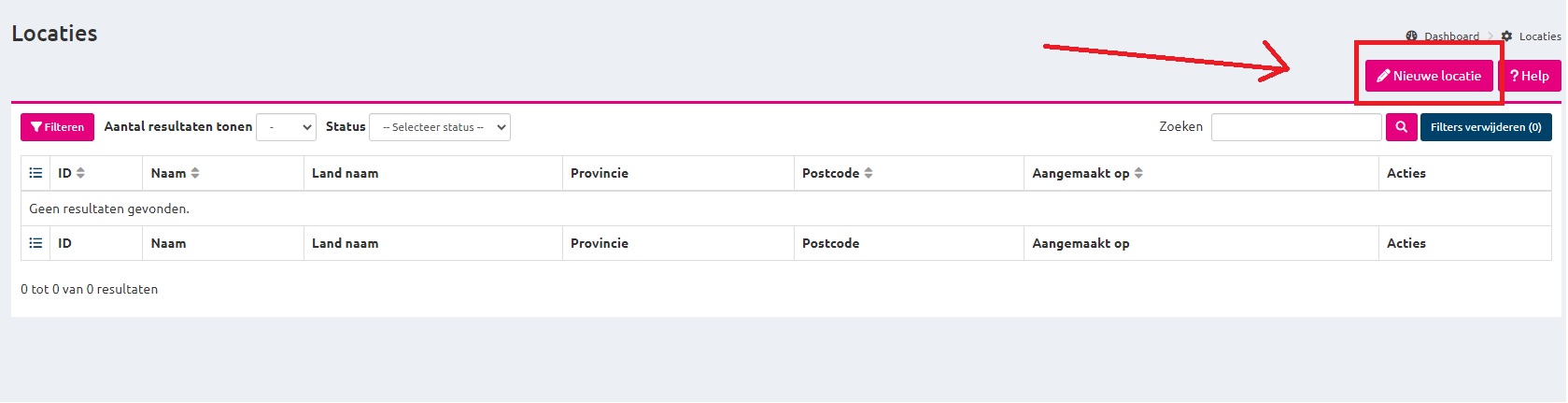The image size is (1568, 403).
Task: Focus the Zoeken search field
Action: (x=1296, y=127)
